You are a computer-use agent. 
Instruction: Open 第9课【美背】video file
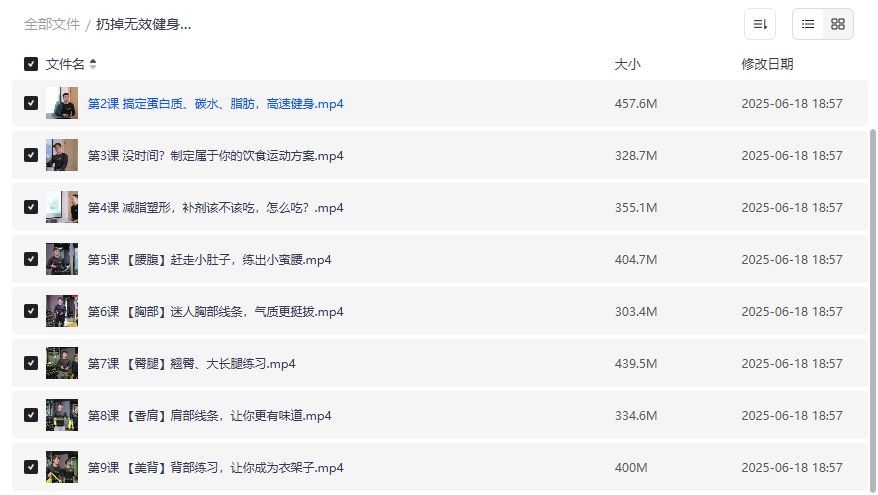[x=216, y=468]
